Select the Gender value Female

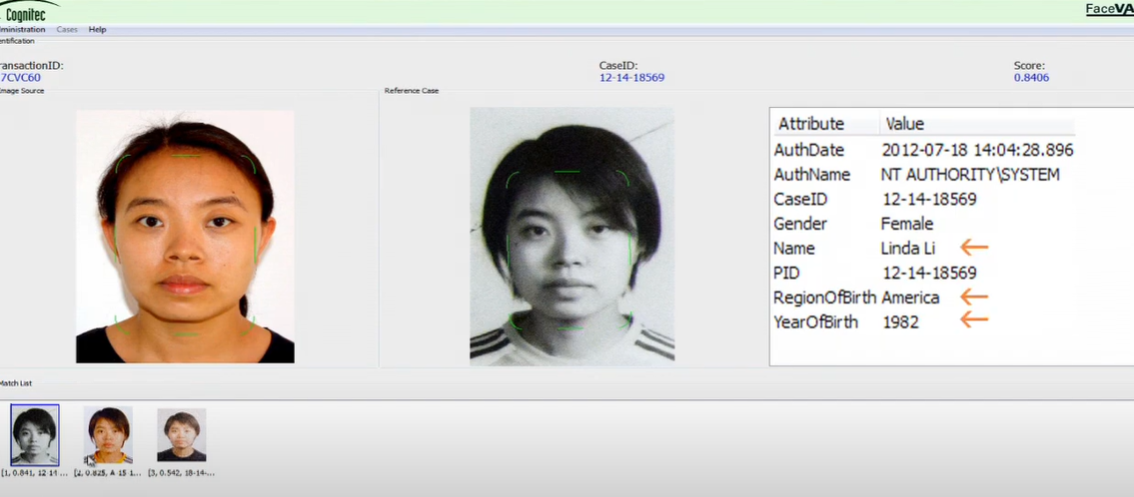[x=907, y=224]
